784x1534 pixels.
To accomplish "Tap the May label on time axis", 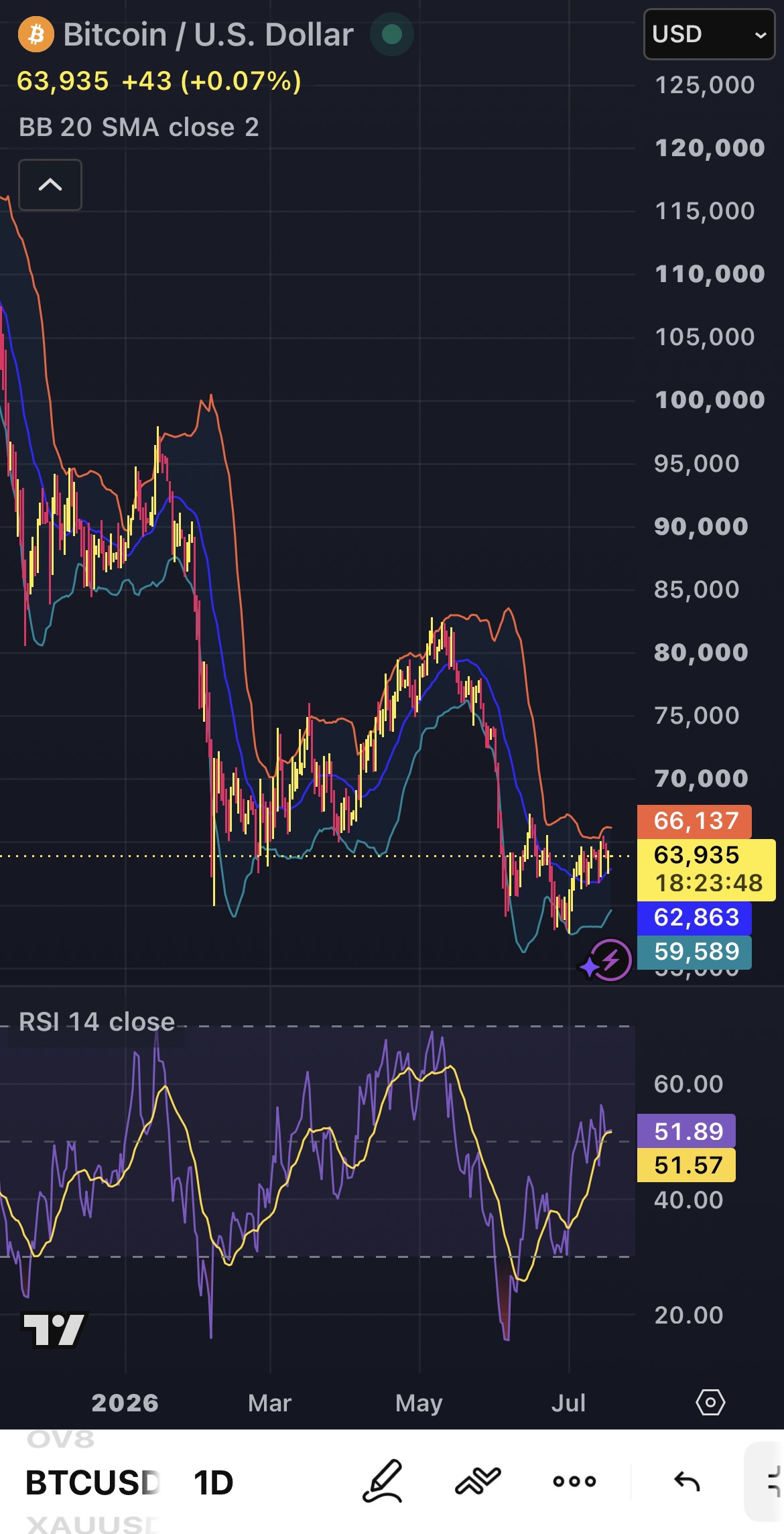I will pos(419,1403).
